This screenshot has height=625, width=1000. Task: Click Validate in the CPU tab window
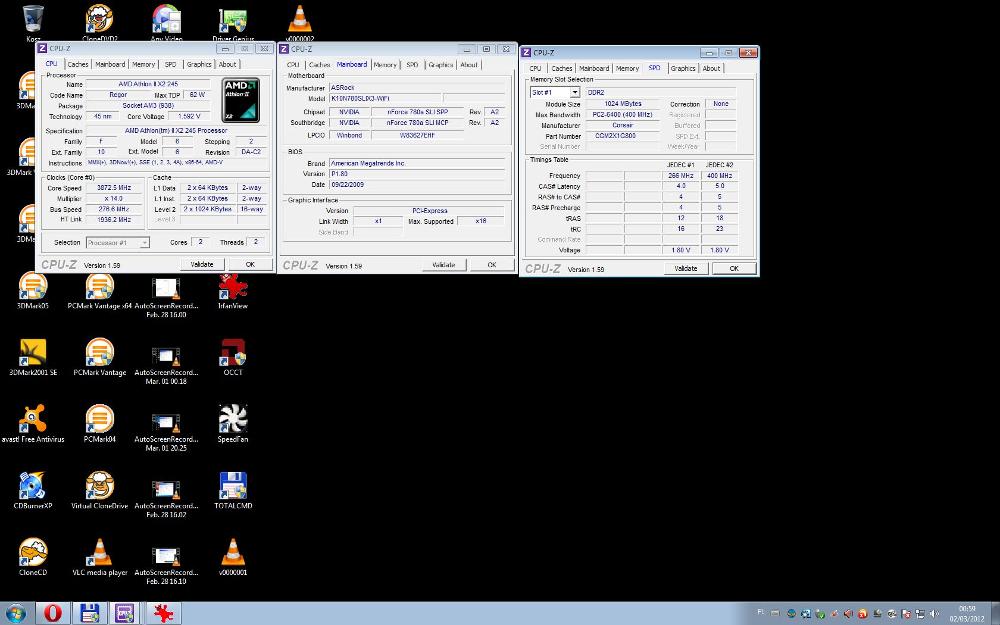pos(202,264)
